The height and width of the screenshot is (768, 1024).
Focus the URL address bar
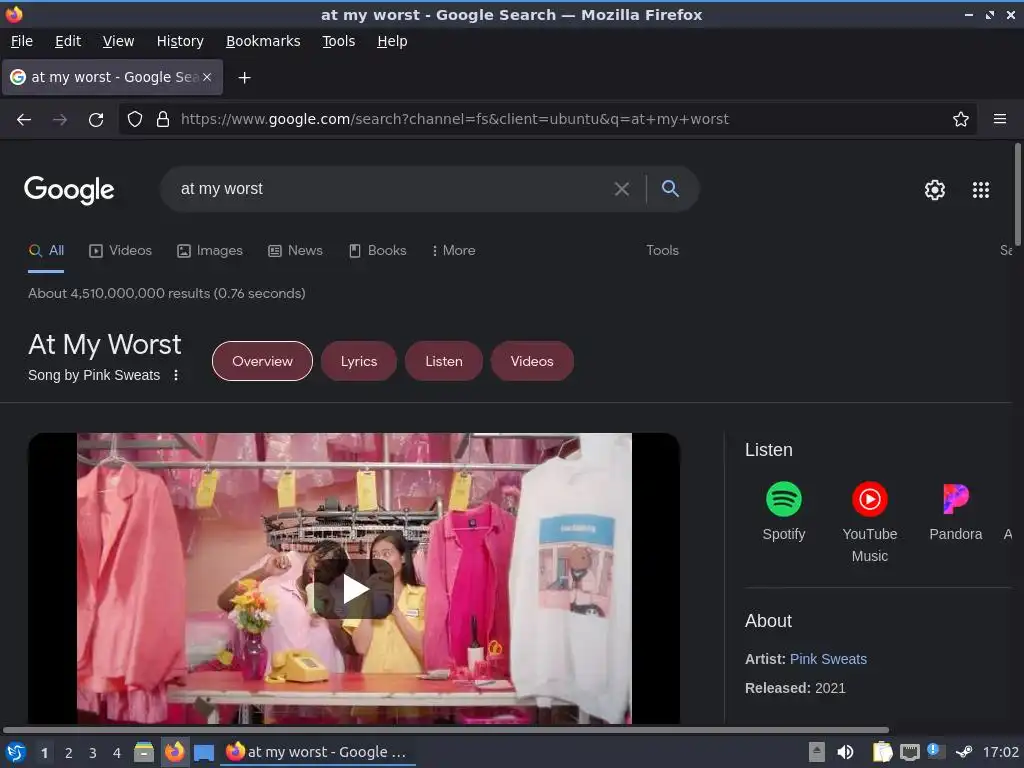coord(549,120)
